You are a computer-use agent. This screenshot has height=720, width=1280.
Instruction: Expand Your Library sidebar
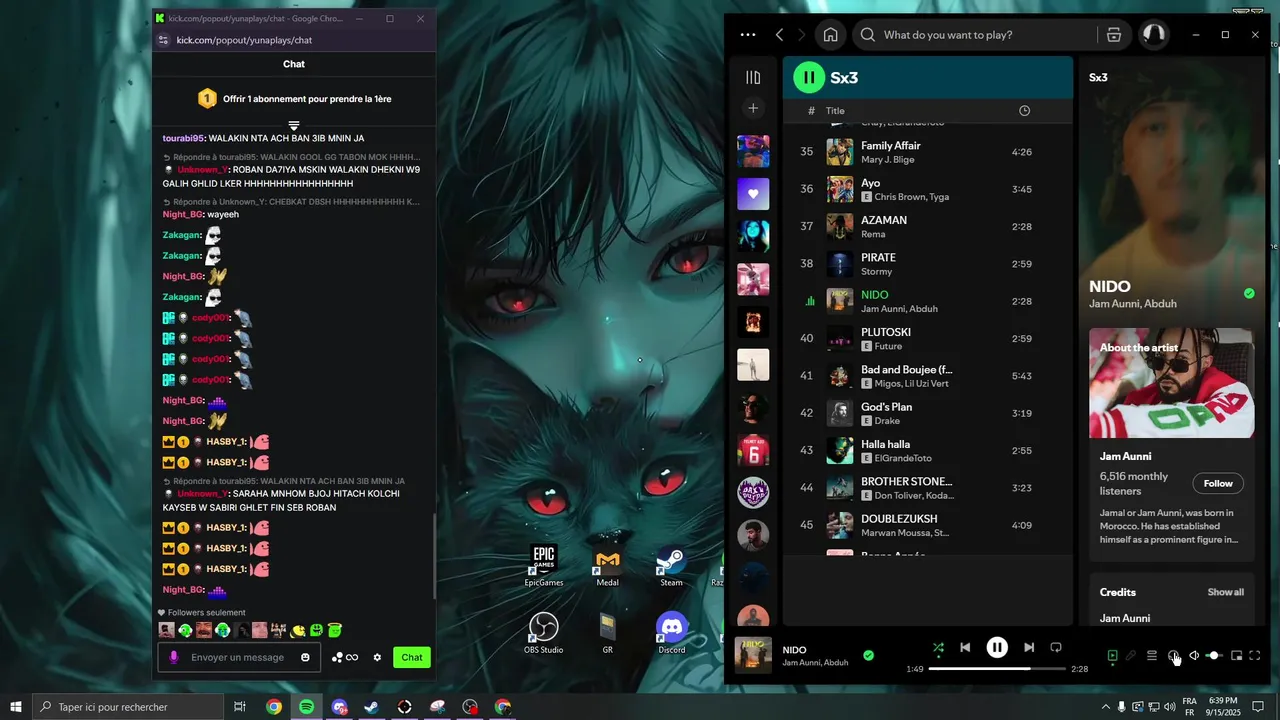(753, 77)
